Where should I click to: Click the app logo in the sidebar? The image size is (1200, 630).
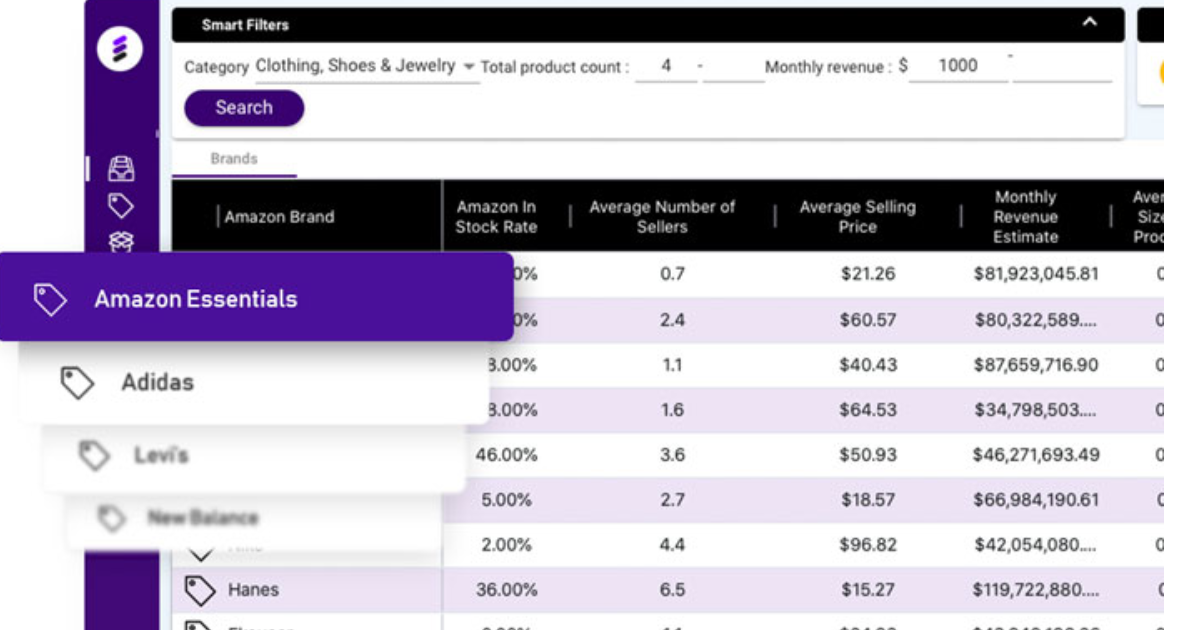tap(120, 50)
